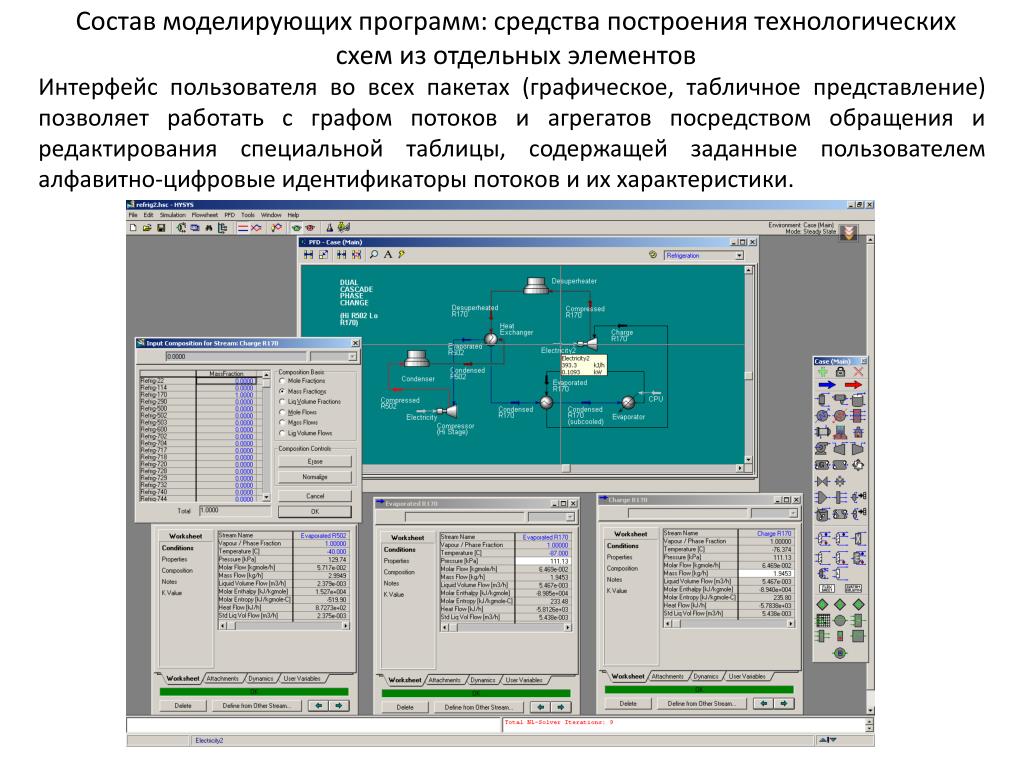Click the green icon atop the Case palette
The width and height of the screenshot is (1024, 768).
click(x=822, y=372)
